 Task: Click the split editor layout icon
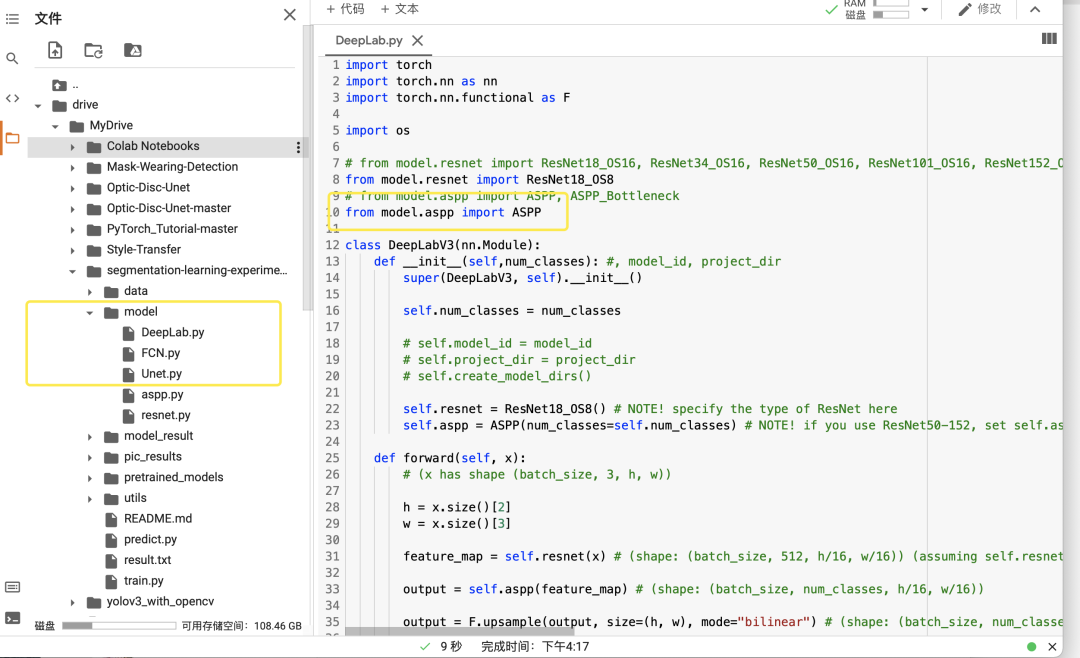(x=1049, y=39)
